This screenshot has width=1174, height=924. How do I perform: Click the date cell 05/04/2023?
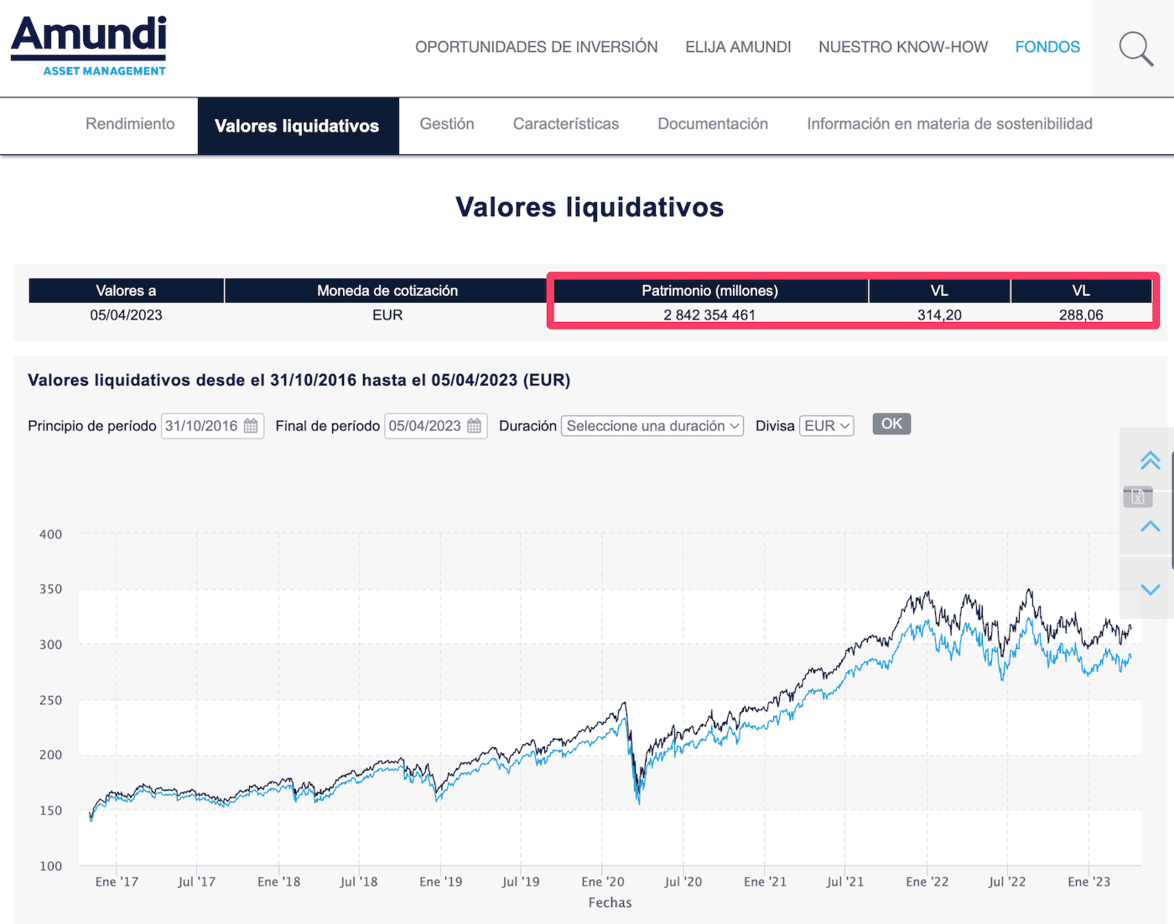point(126,315)
